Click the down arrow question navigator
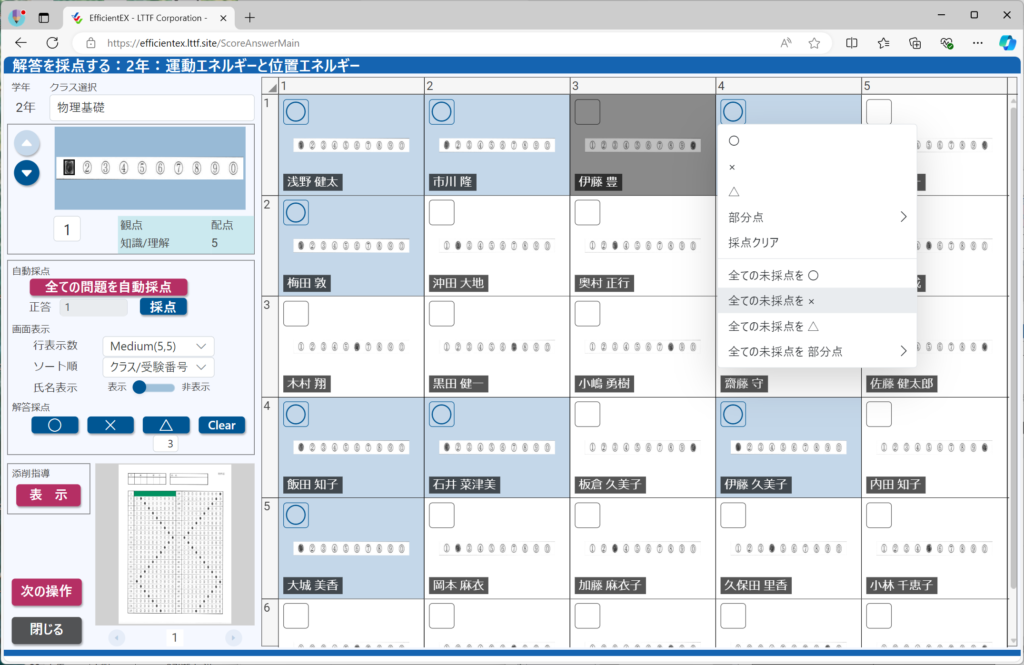This screenshot has width=1024, height=665. coord(28,172)
